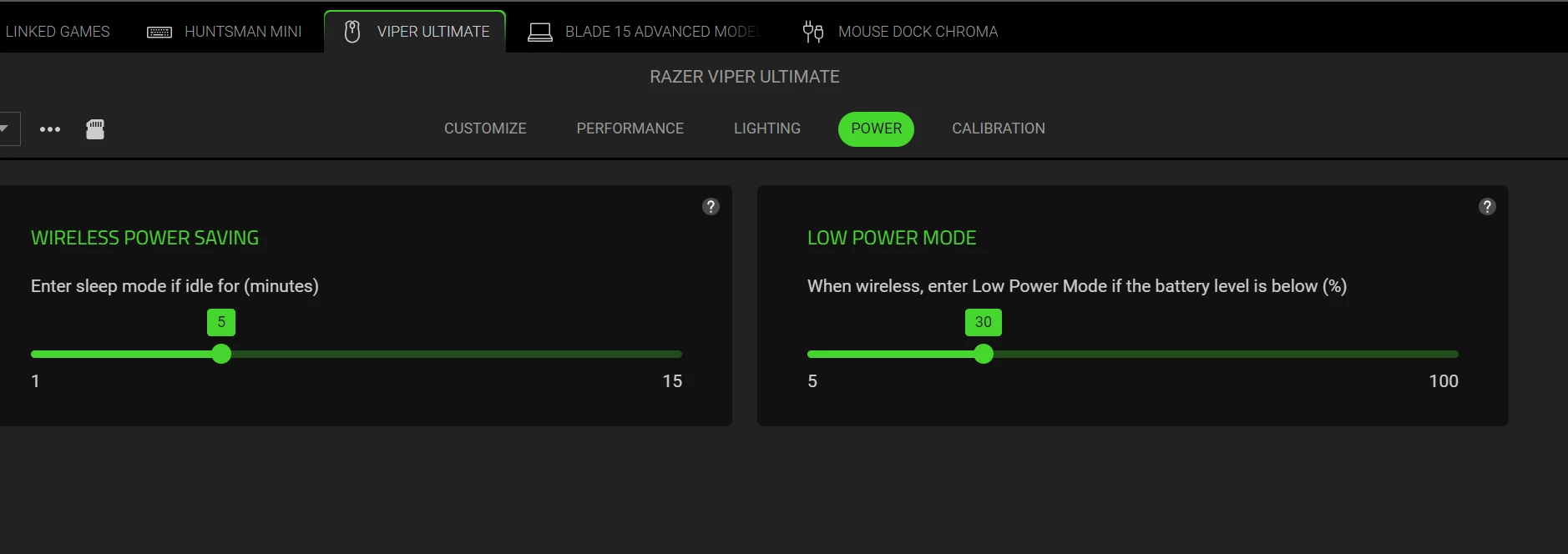Viewport: 1568px width, 554px height.
Task: Click the WIRELESS POWER SAVING heading
Action: [x=145, y=238]
